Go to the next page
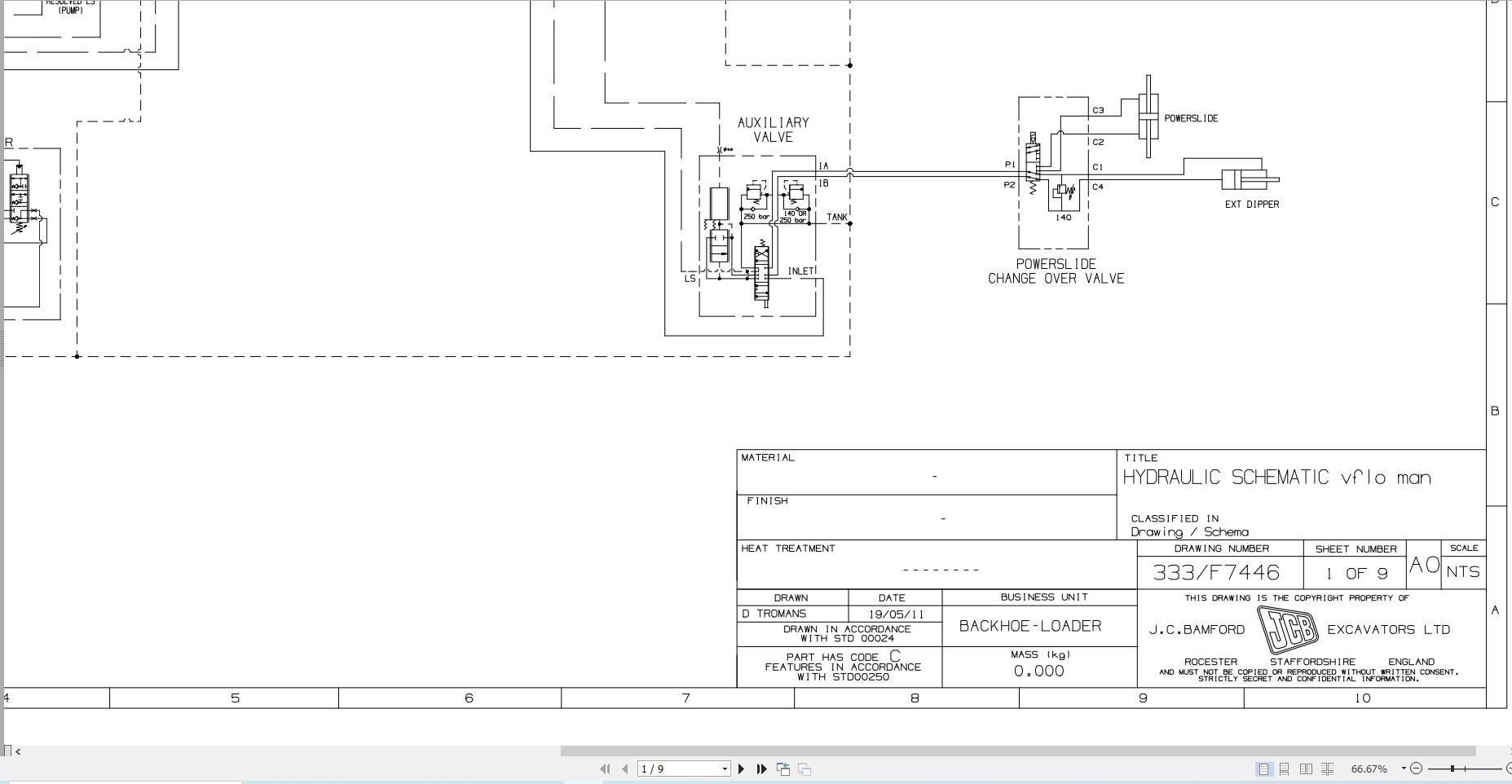 pos(742,769)
